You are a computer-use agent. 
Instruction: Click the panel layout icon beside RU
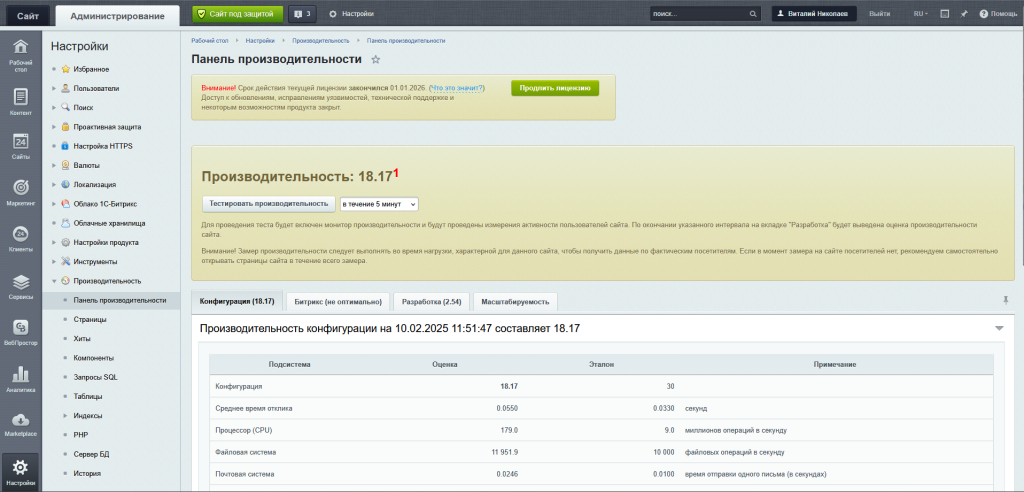pos(944,14)
